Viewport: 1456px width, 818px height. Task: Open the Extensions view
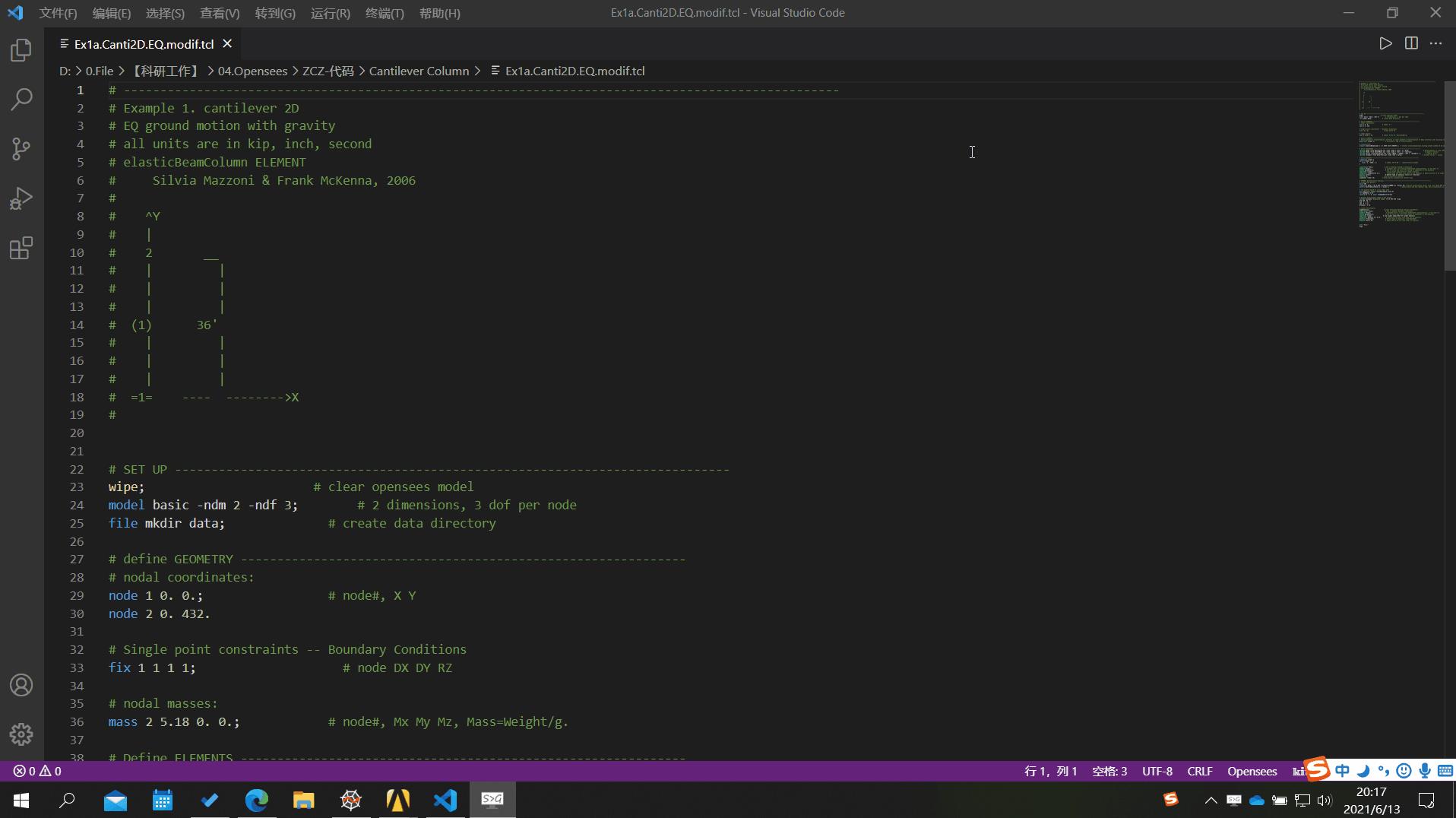21,248
